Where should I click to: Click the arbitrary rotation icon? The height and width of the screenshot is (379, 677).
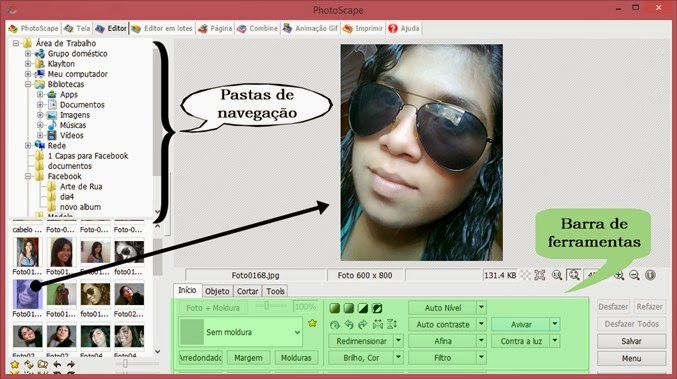[x=335, y=324]
